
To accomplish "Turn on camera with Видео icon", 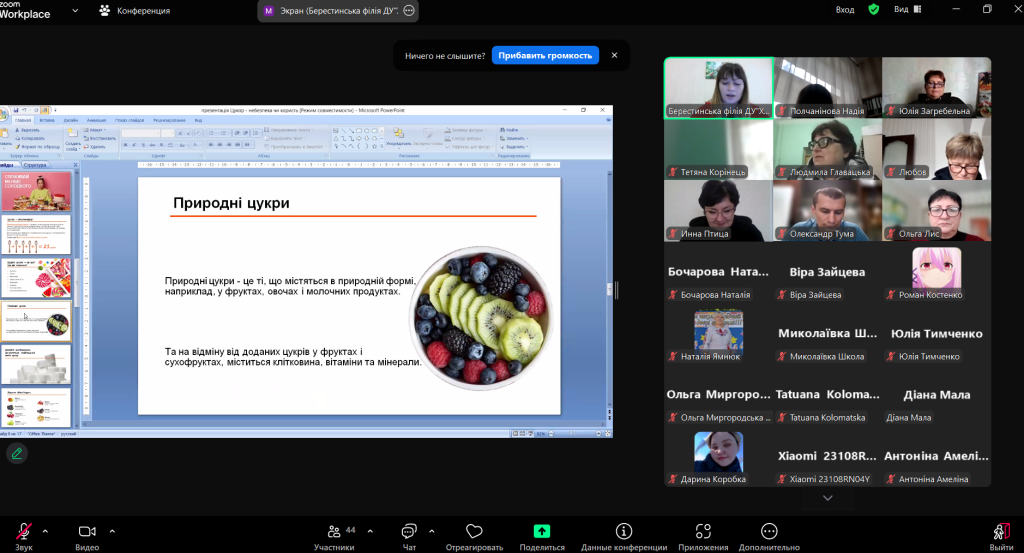I will pos(87,531).
